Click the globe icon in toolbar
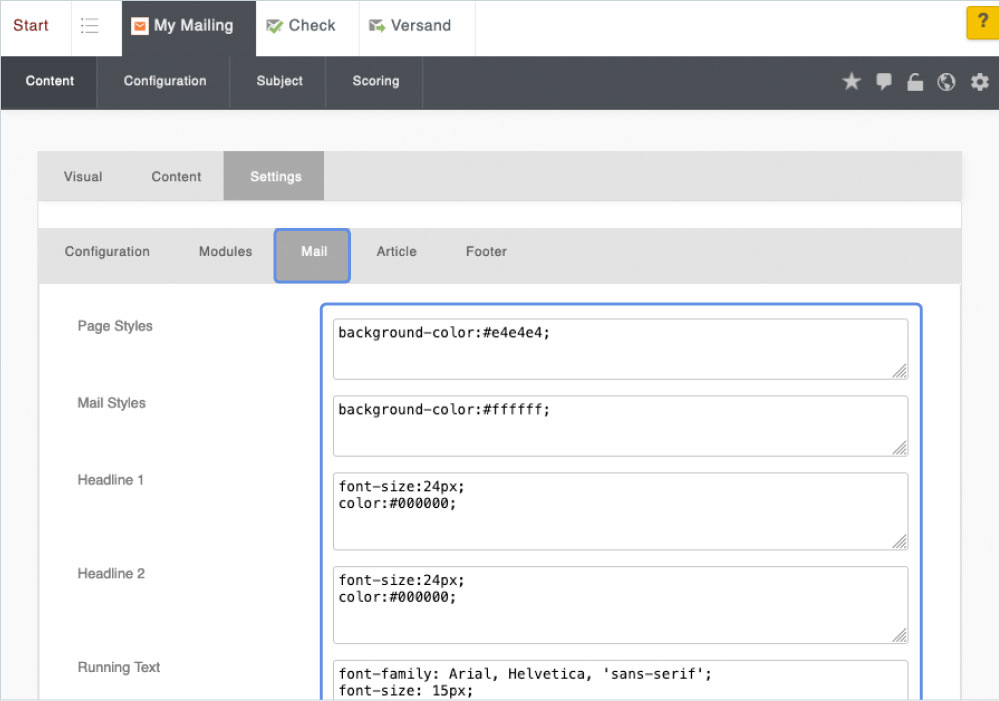 coord(946,82)
